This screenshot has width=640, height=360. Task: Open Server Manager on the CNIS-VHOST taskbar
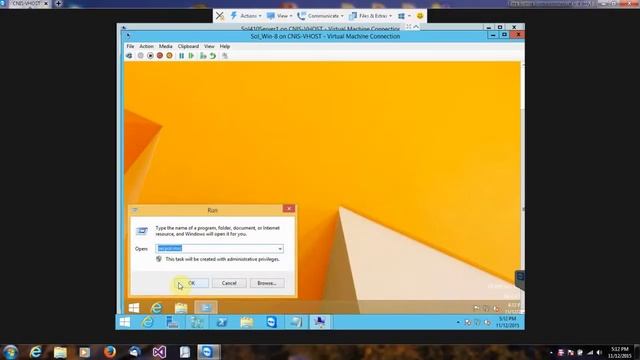[172, 322]
